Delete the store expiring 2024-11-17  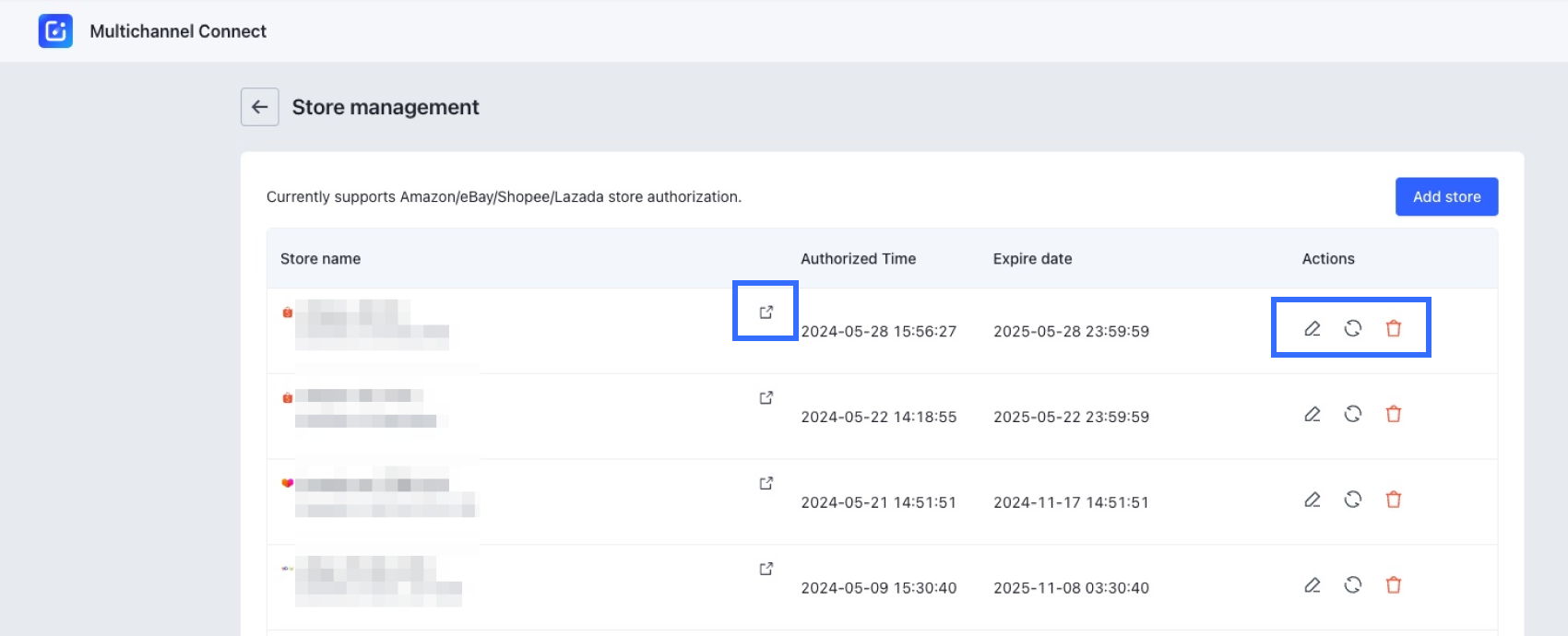[1394, 501]
